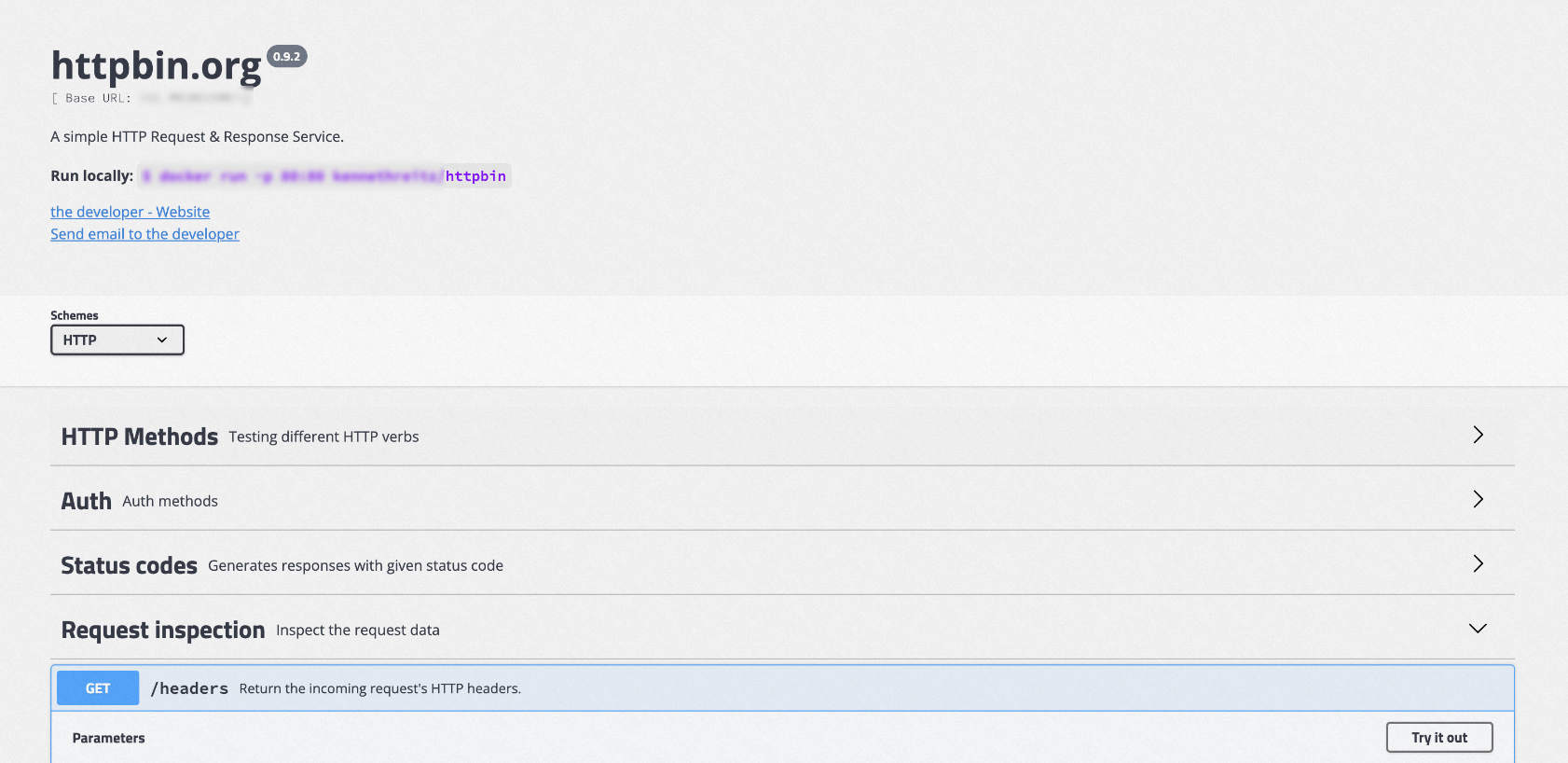This screenshot has height=763, width=1568.
Task: Click the Run locally docker command
Action: point(324,176)
